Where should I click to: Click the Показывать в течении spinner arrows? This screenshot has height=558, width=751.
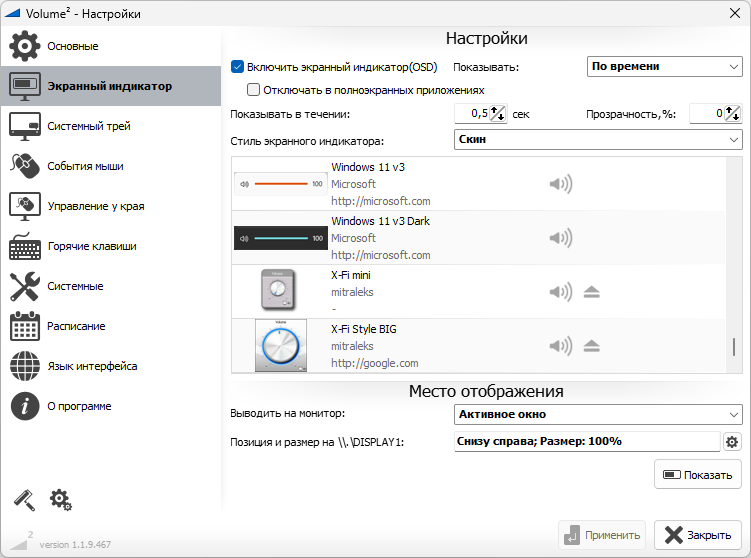coord(498,114)
